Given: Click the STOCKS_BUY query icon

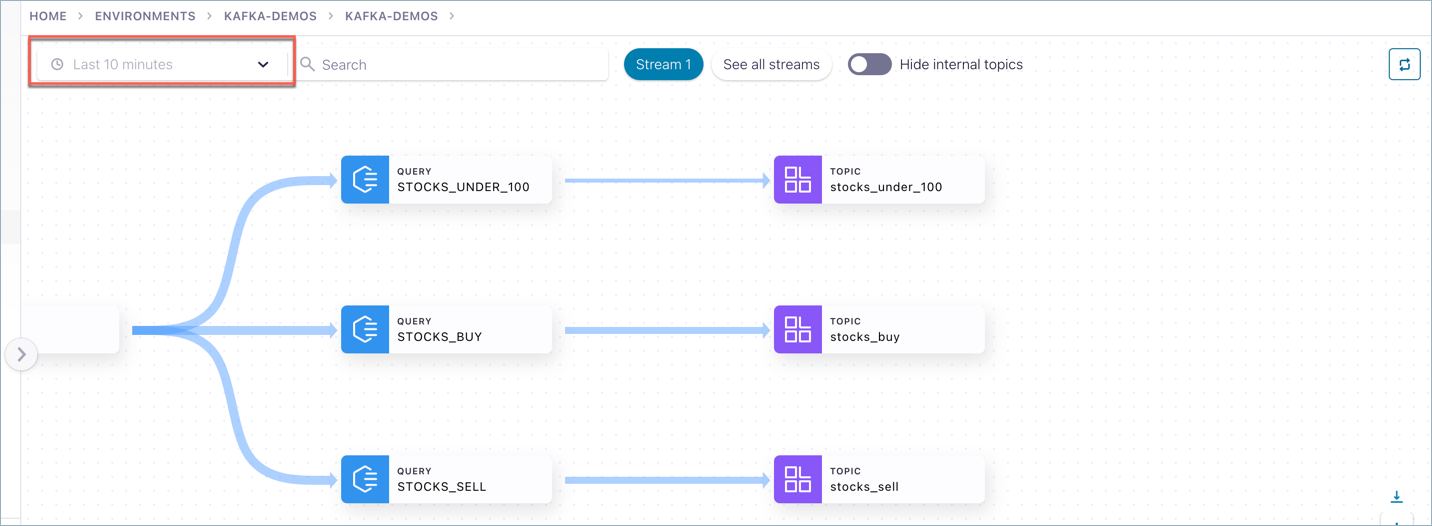Looking at the screenshot, I should point(365,330).
